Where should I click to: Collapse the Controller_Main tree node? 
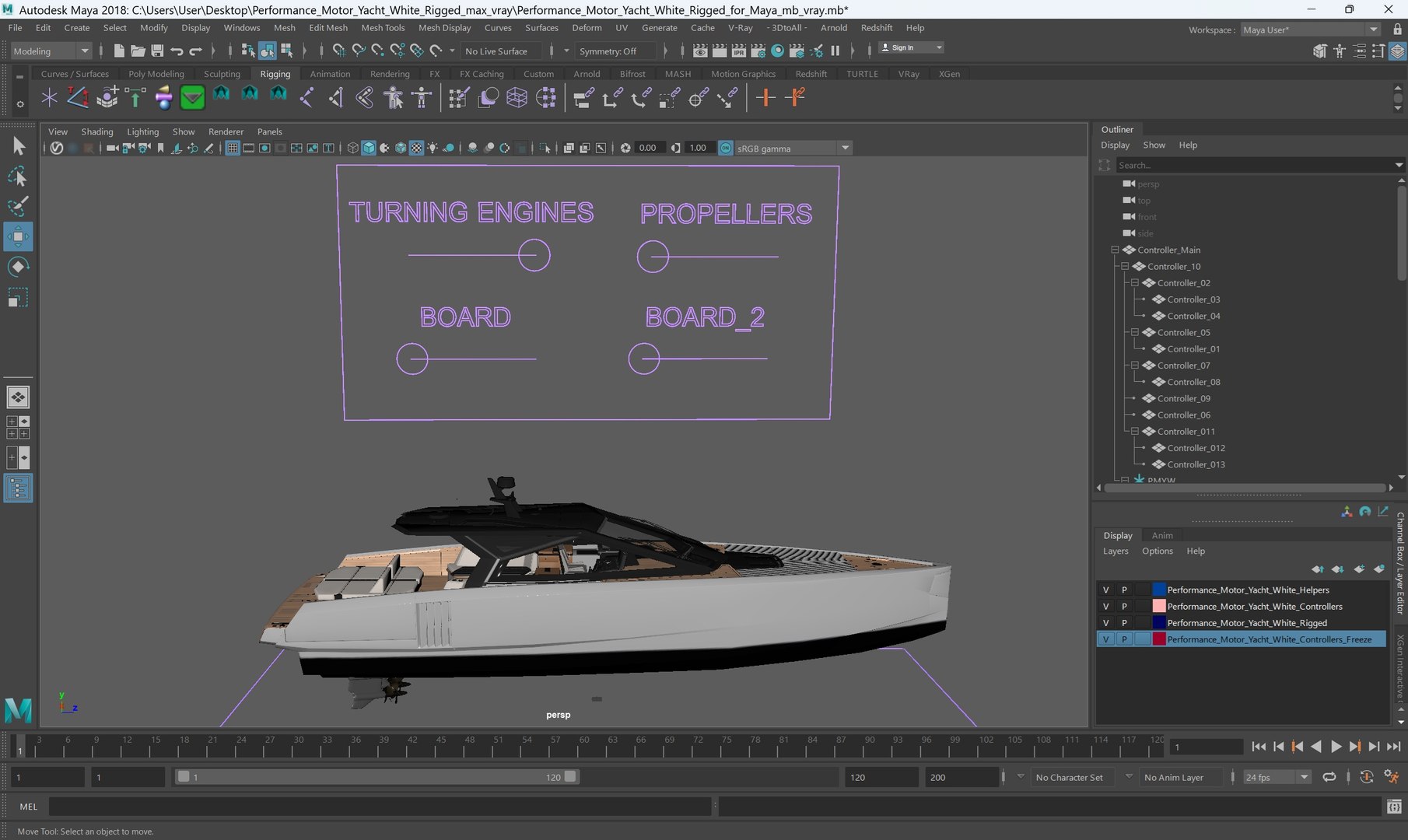coord(1115,250)
